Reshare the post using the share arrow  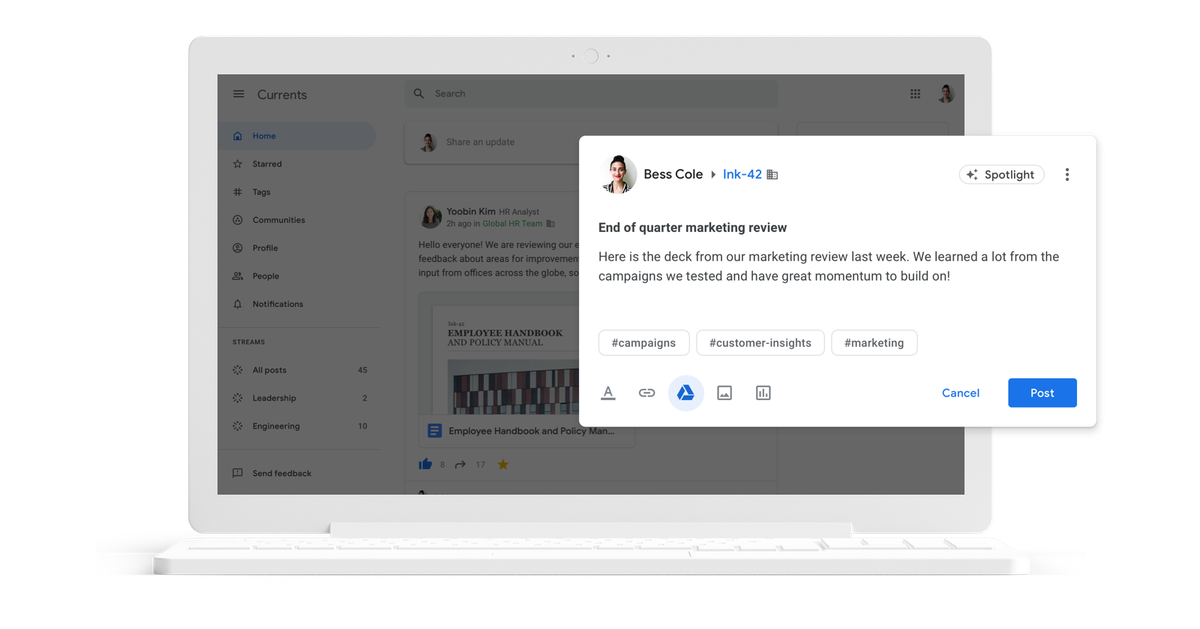[x=460, y=464]
